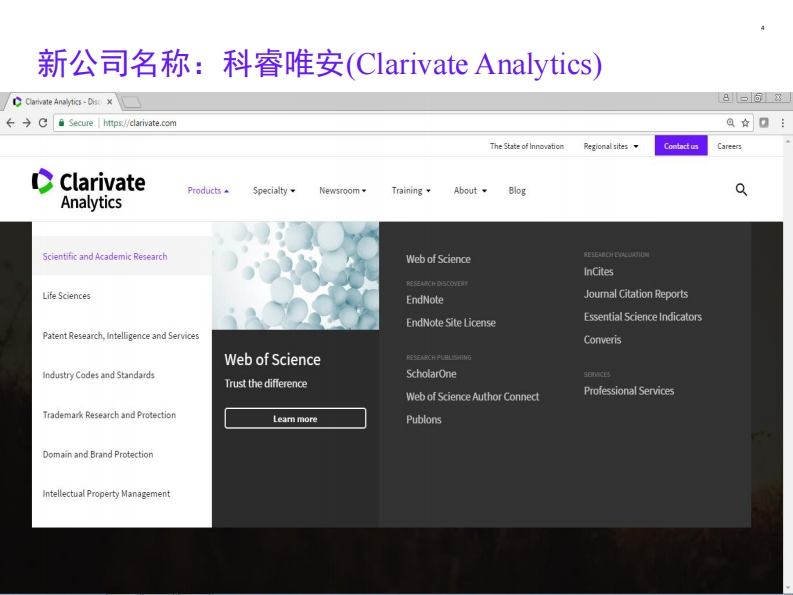Screen dimensions: 793x595
Task: Click the green Secure padlock icon
Action: point(62,123)
